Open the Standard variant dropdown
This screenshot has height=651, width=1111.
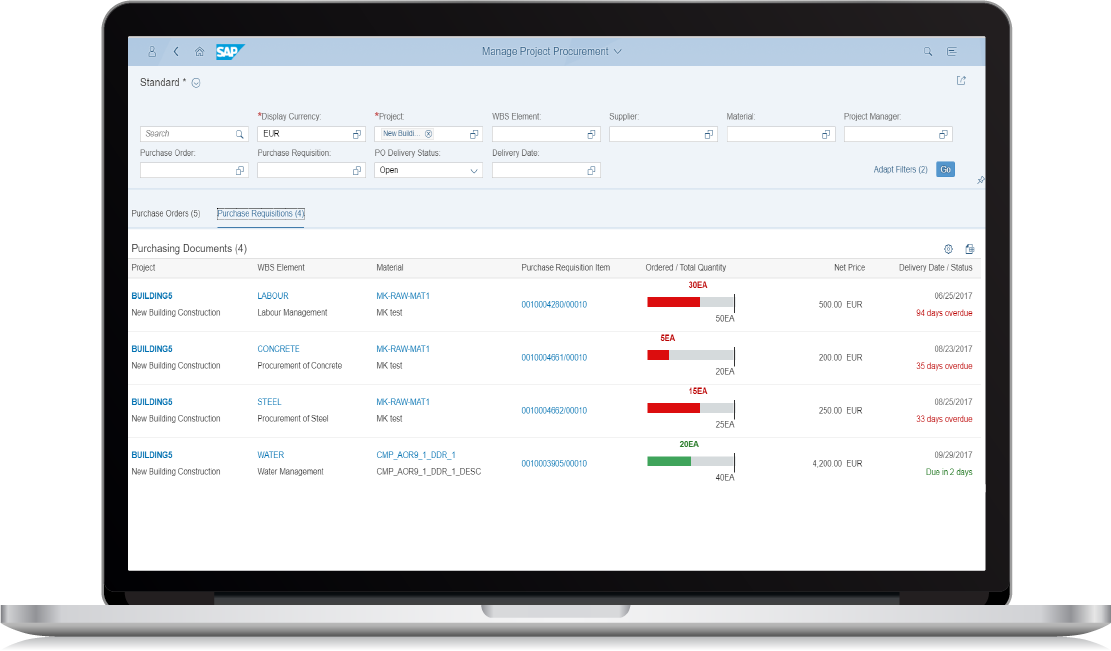pos(196,83)
